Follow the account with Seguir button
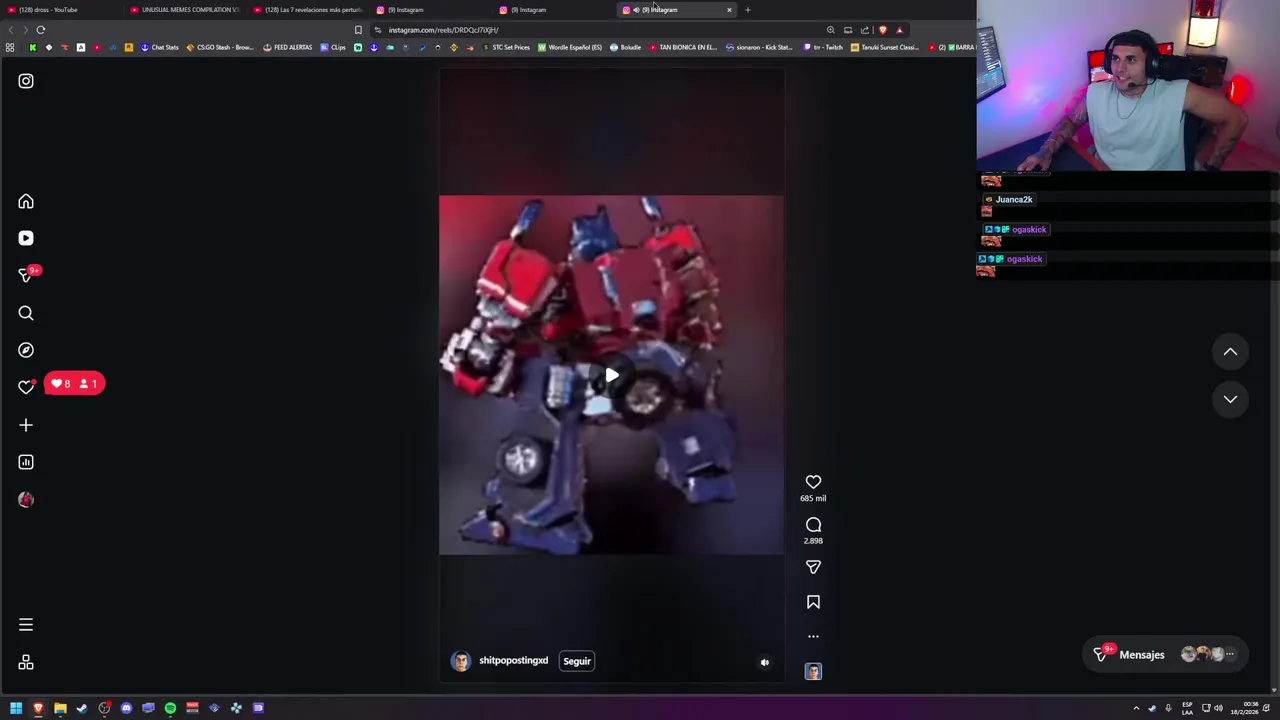The height and width of the screenshot is (720, 1280). (577, 661)
